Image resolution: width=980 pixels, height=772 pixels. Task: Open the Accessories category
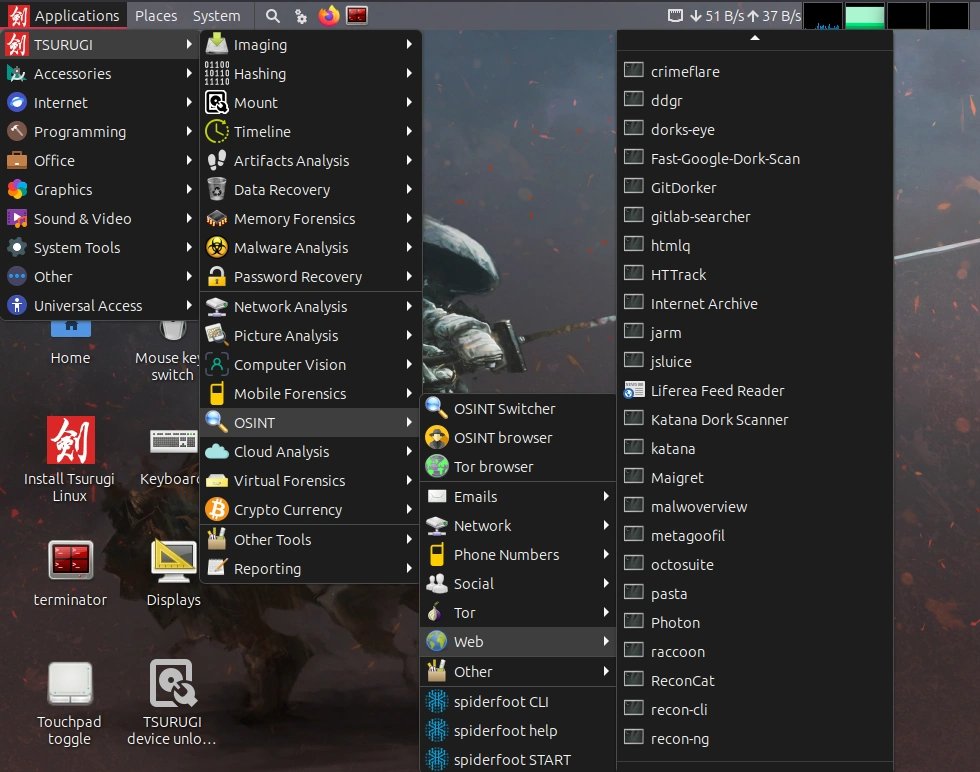(x=100, y=73)
